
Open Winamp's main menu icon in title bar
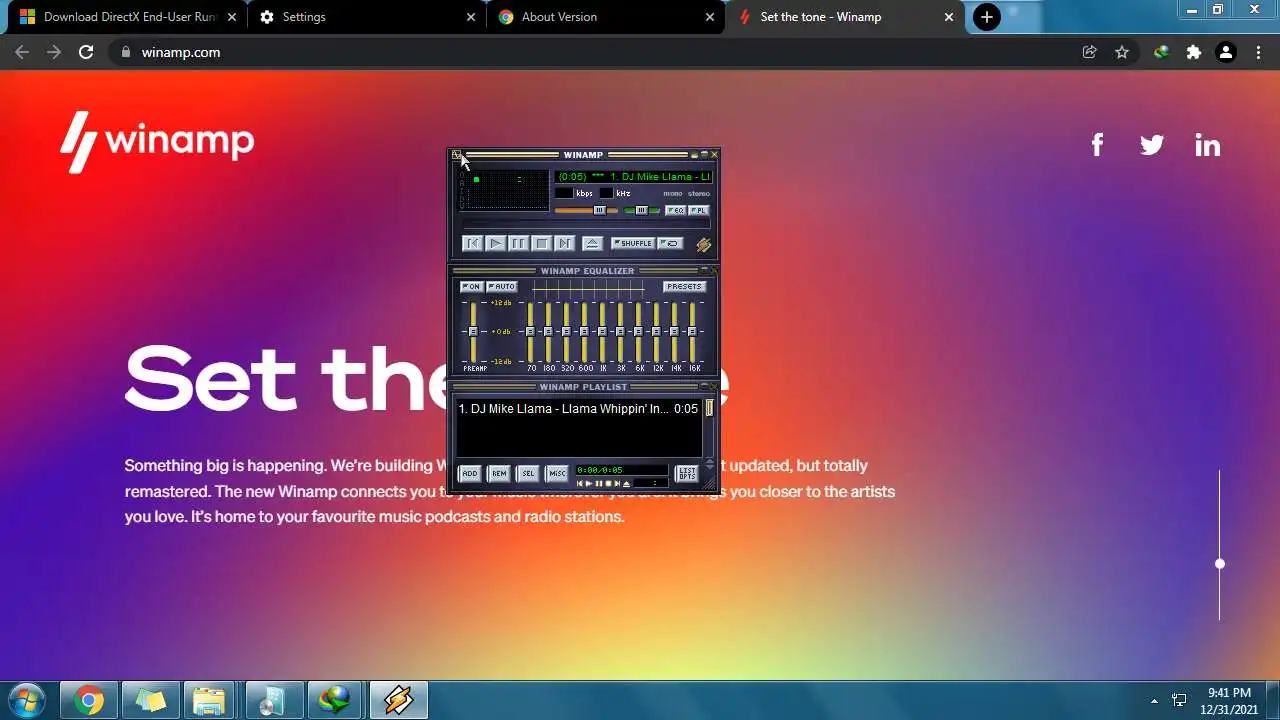456,155
